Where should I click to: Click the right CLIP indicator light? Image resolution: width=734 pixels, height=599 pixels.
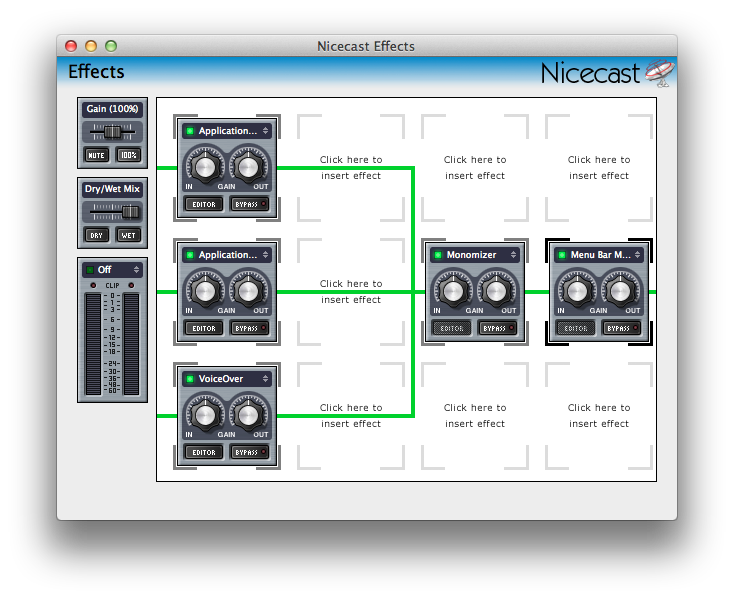click(x=132, y=285)
